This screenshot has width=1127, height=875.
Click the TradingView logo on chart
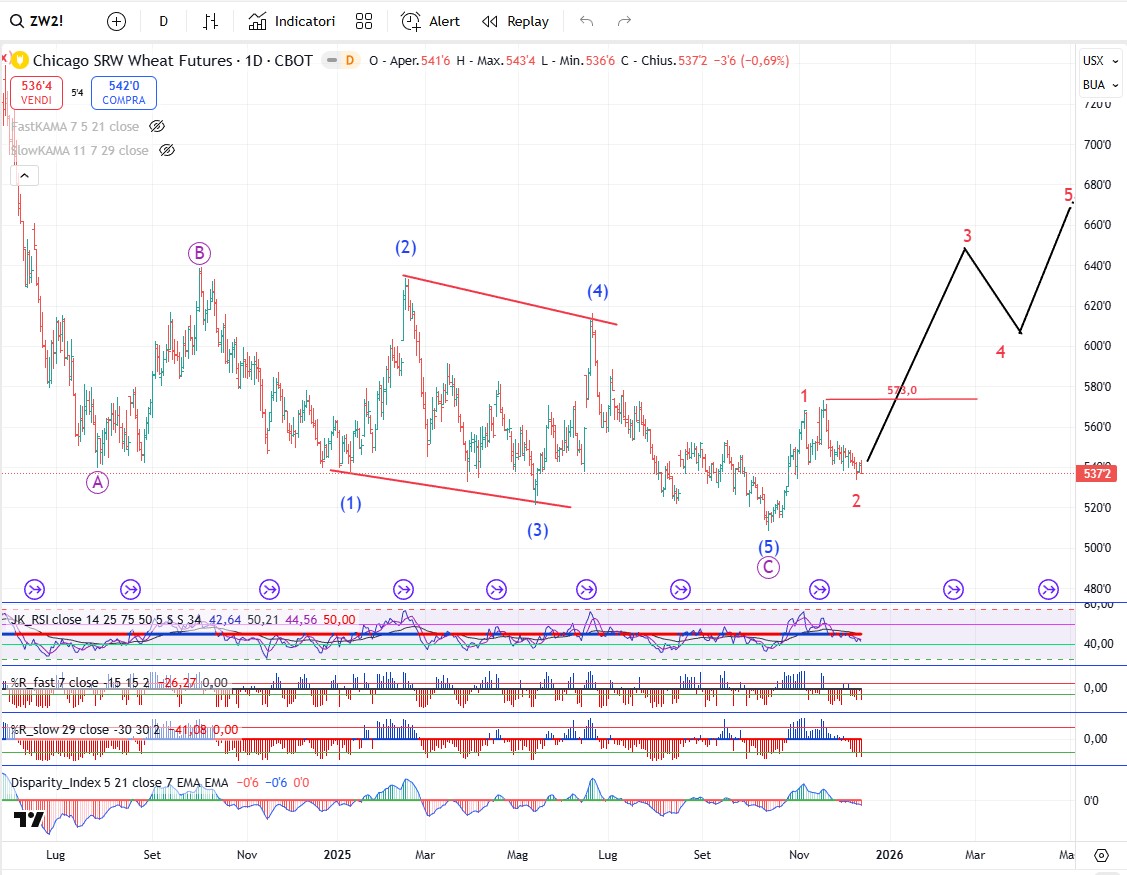28,821
